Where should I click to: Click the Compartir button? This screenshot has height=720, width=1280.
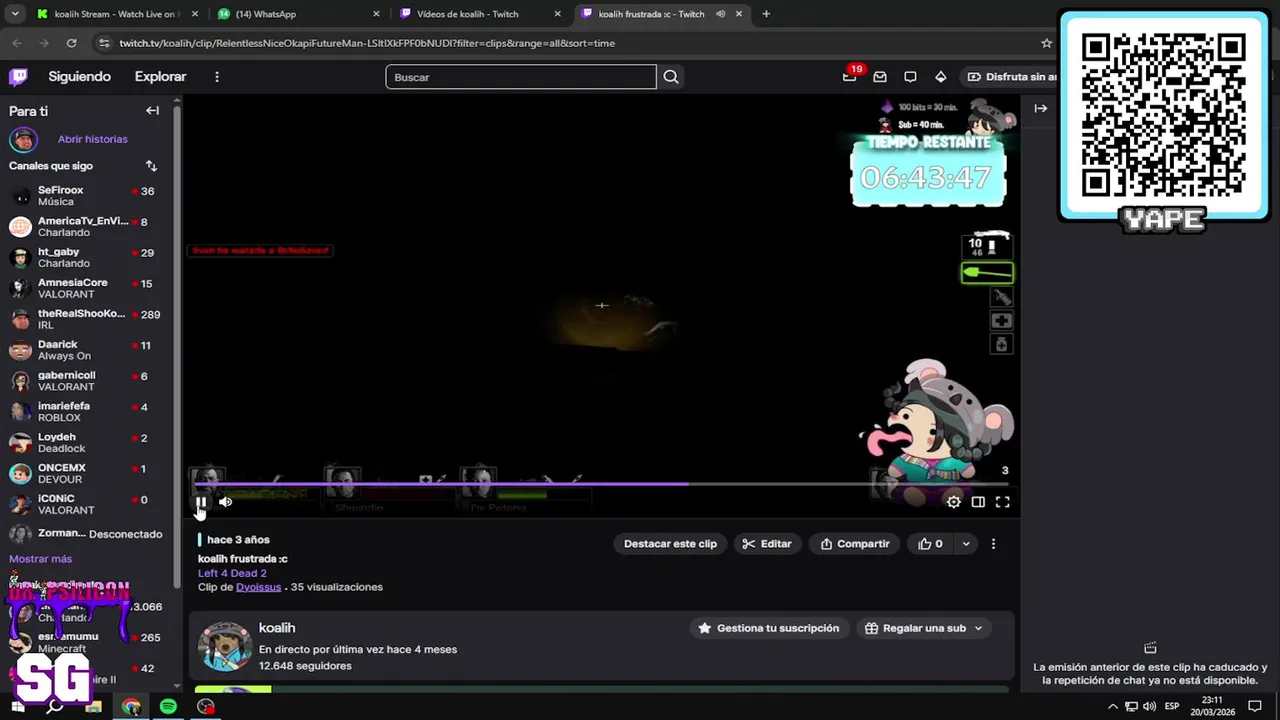[855, 544]
